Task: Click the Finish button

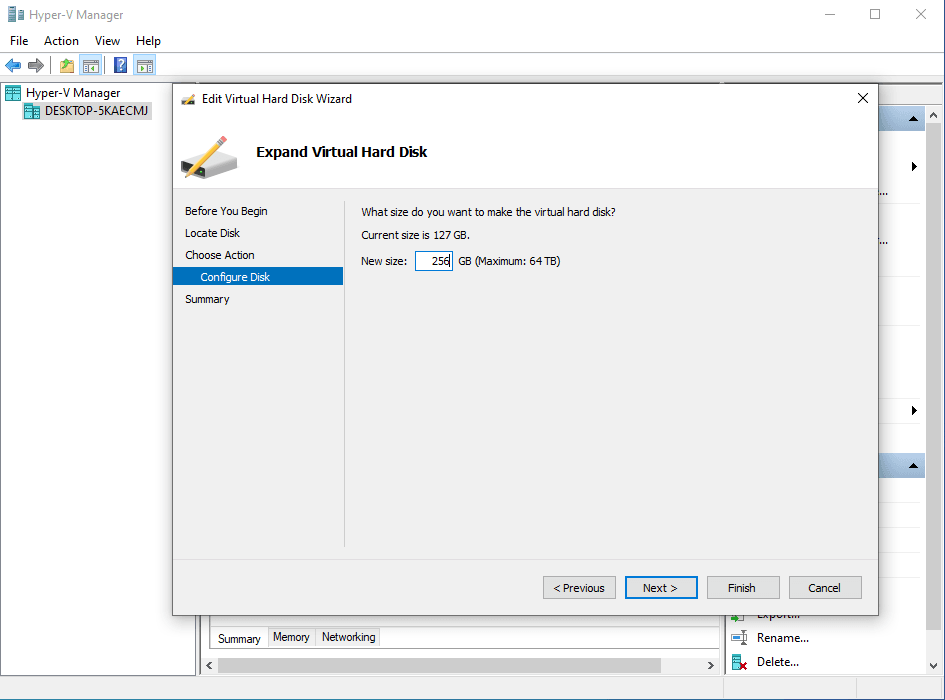Action: pos(743,588)
